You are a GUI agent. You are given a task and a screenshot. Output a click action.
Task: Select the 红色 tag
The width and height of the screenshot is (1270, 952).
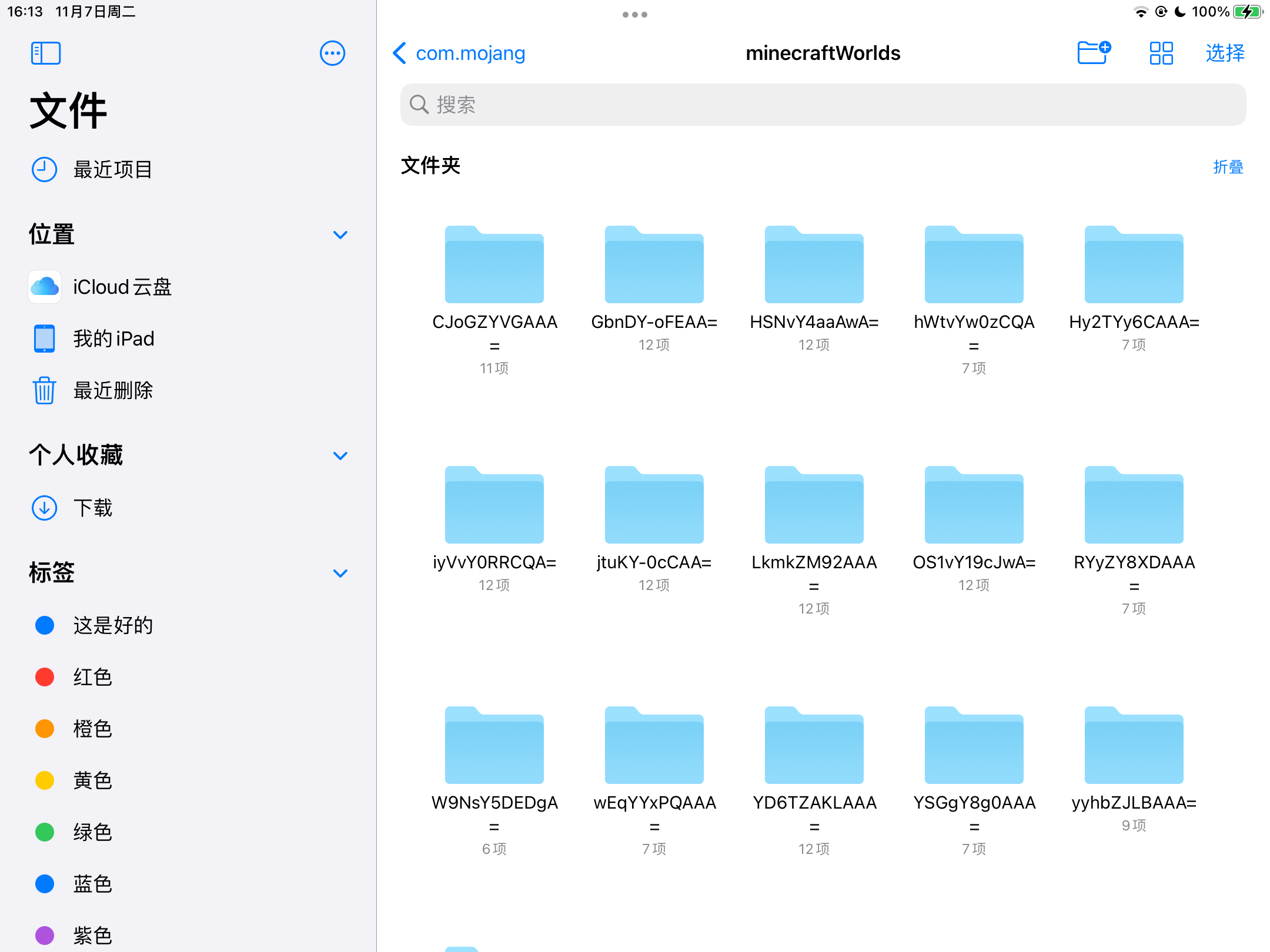click(x=188, y=677)
